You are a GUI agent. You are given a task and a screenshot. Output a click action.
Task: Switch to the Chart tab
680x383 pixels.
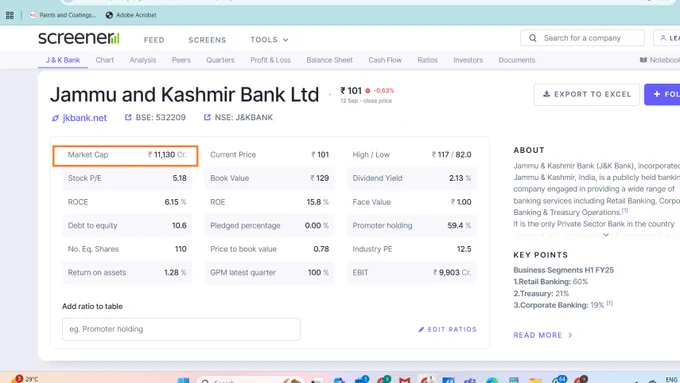point(105,60)
